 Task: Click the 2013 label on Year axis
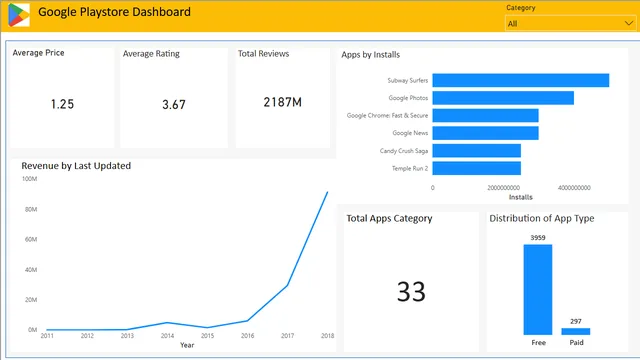point(127,336)
